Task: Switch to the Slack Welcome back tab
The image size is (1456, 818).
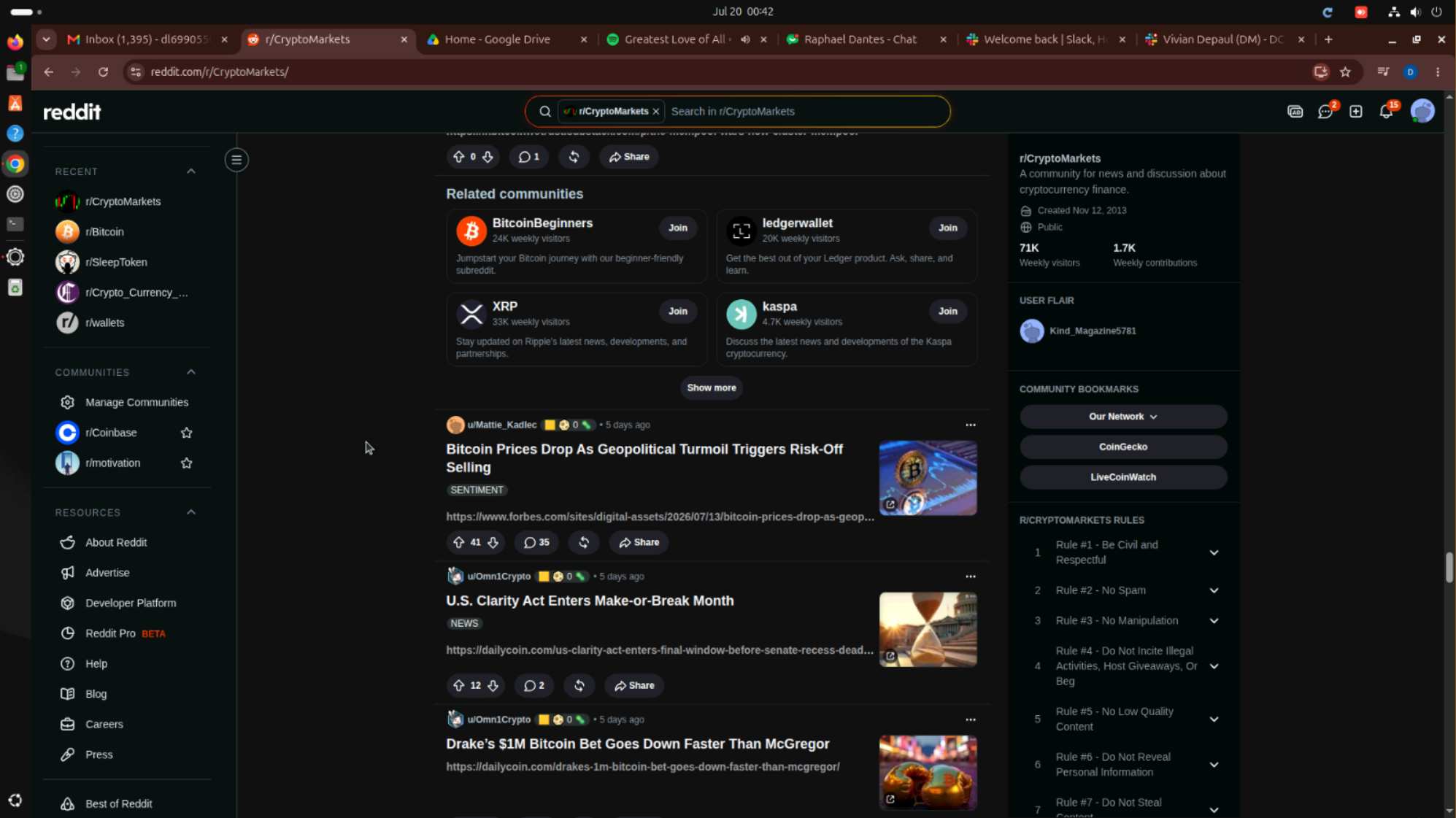Action: pos(1045,39)
